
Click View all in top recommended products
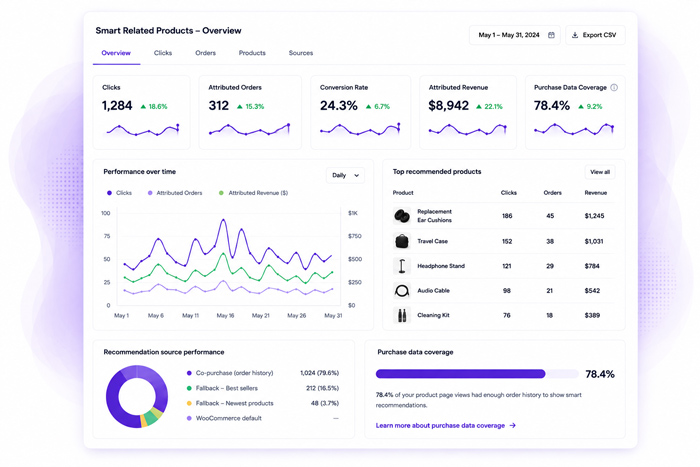pos(600,172)
